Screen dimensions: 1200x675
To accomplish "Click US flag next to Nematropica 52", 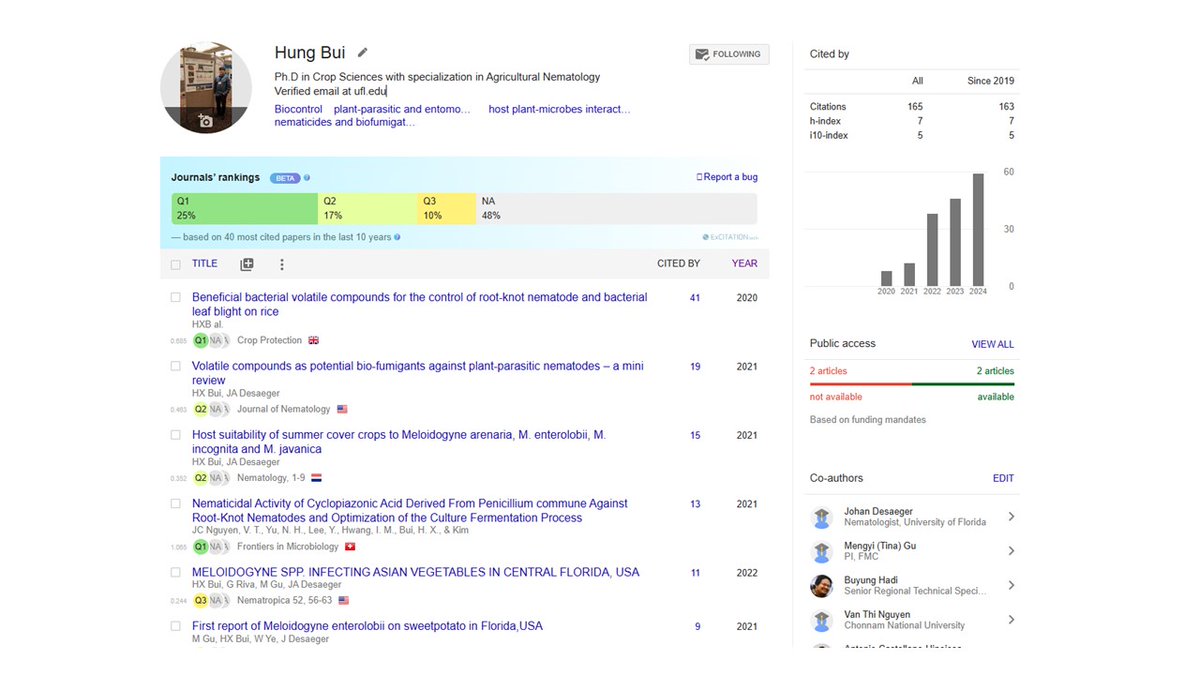I will [x=343, y=601].
